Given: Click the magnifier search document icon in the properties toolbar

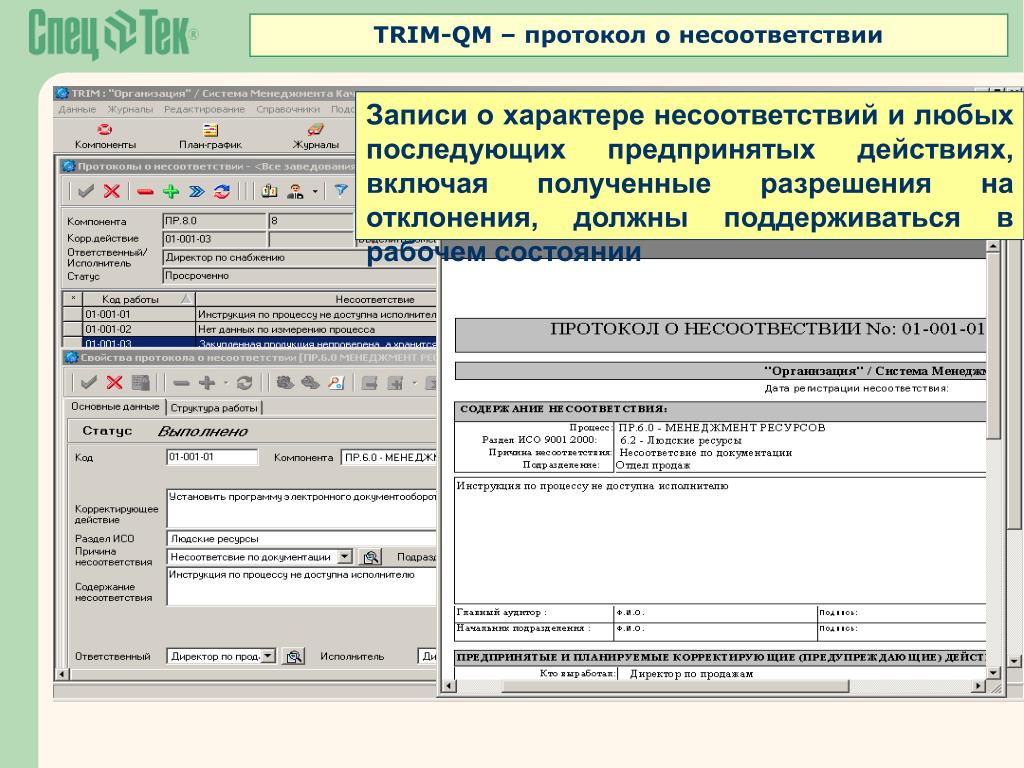Looking at the screenshot, I should [x=336, y=383].
